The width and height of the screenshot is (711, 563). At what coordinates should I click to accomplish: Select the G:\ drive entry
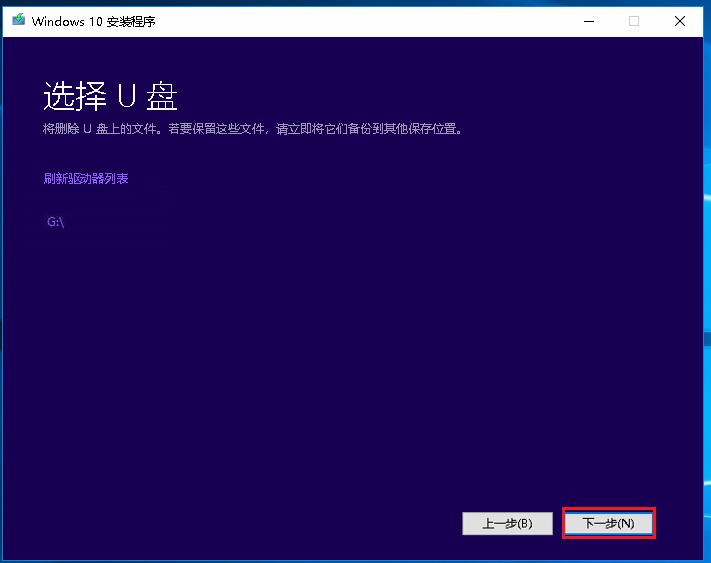point(56,222)
